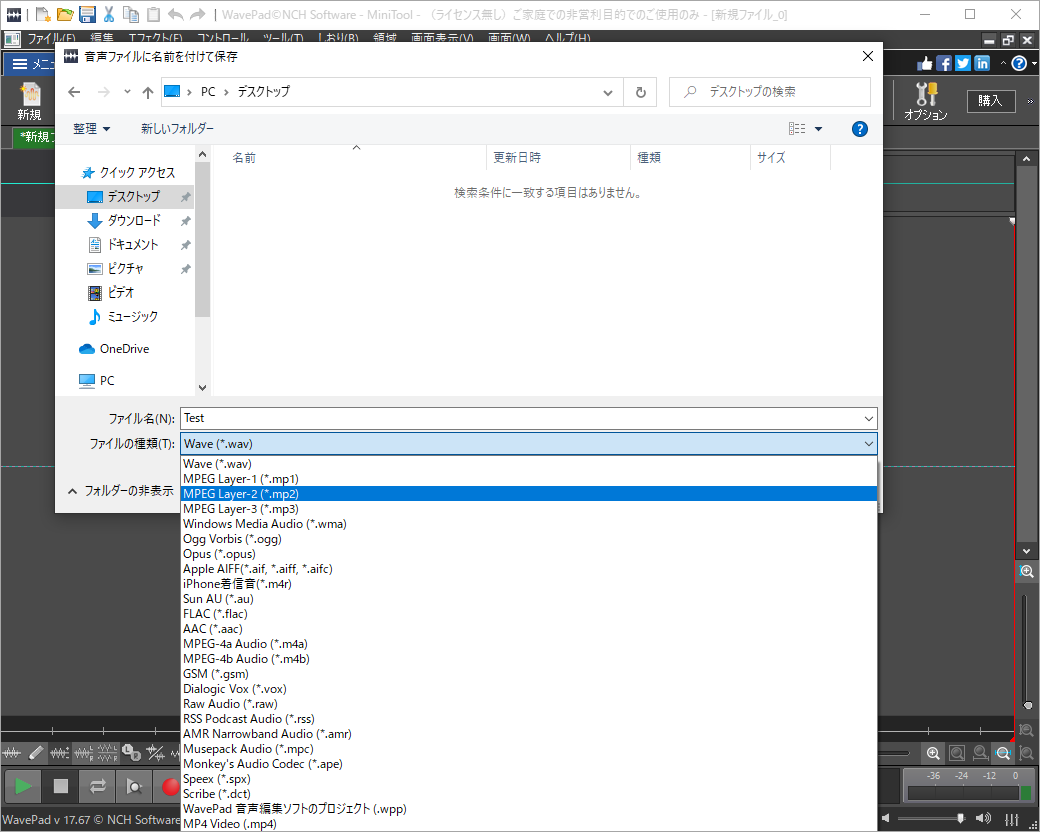This screenshot has height=832, width=1040.
Task: Collapse the ファイルの種類 combo box arrow
Action: [x=868, y=444]
